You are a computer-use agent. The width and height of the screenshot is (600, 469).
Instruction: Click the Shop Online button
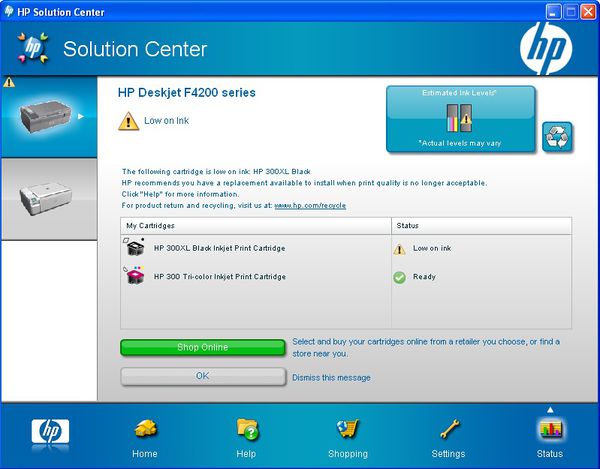(203, 347)
